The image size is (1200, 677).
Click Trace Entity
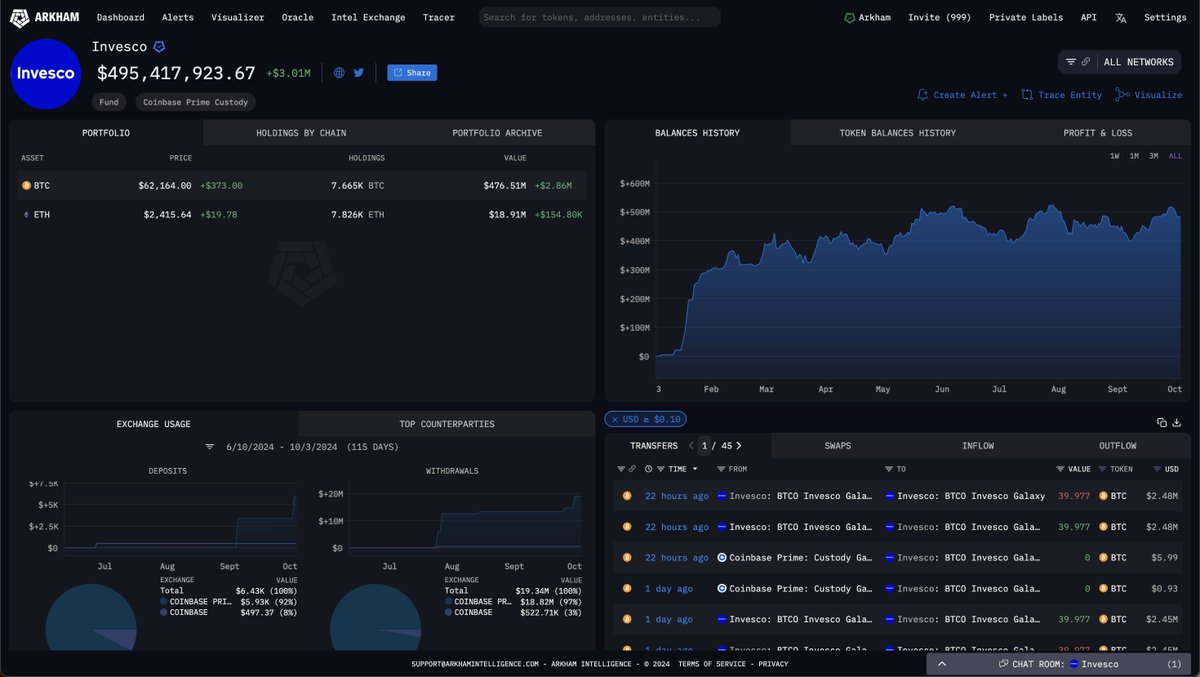[1062, 95]
